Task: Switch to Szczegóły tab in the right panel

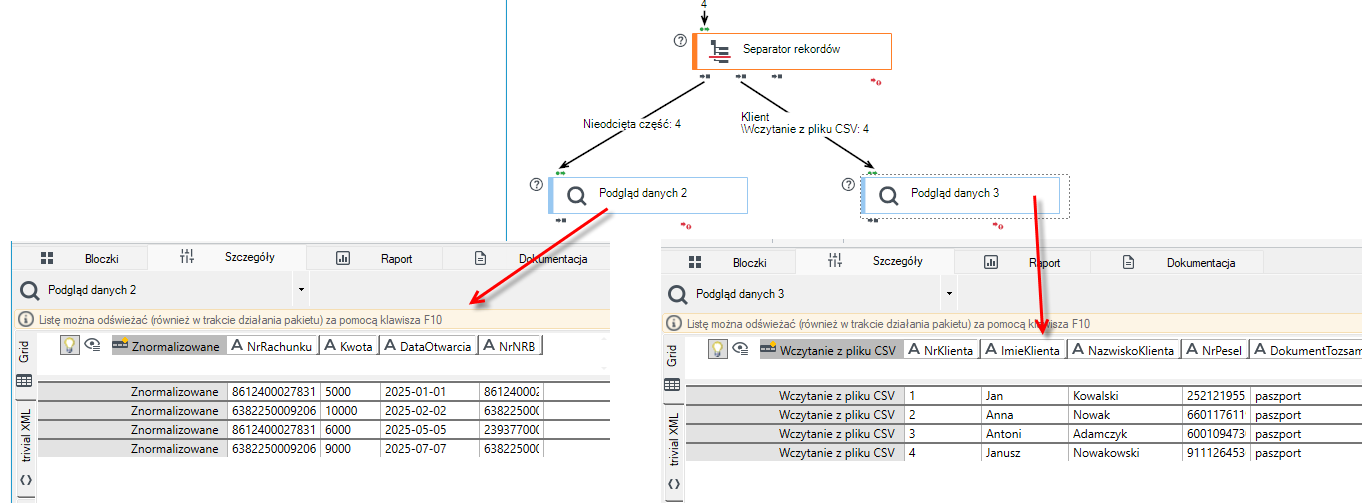Action: [874, 261]
